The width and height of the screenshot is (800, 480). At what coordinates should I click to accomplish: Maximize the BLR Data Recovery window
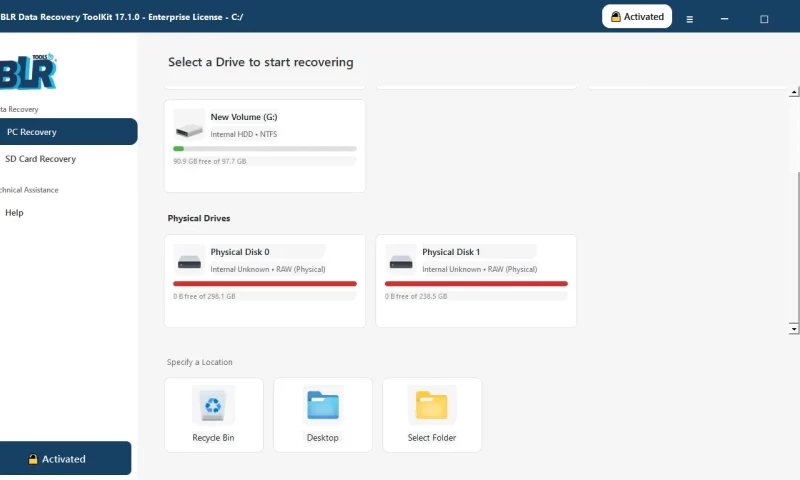click(x=764, y=19)
